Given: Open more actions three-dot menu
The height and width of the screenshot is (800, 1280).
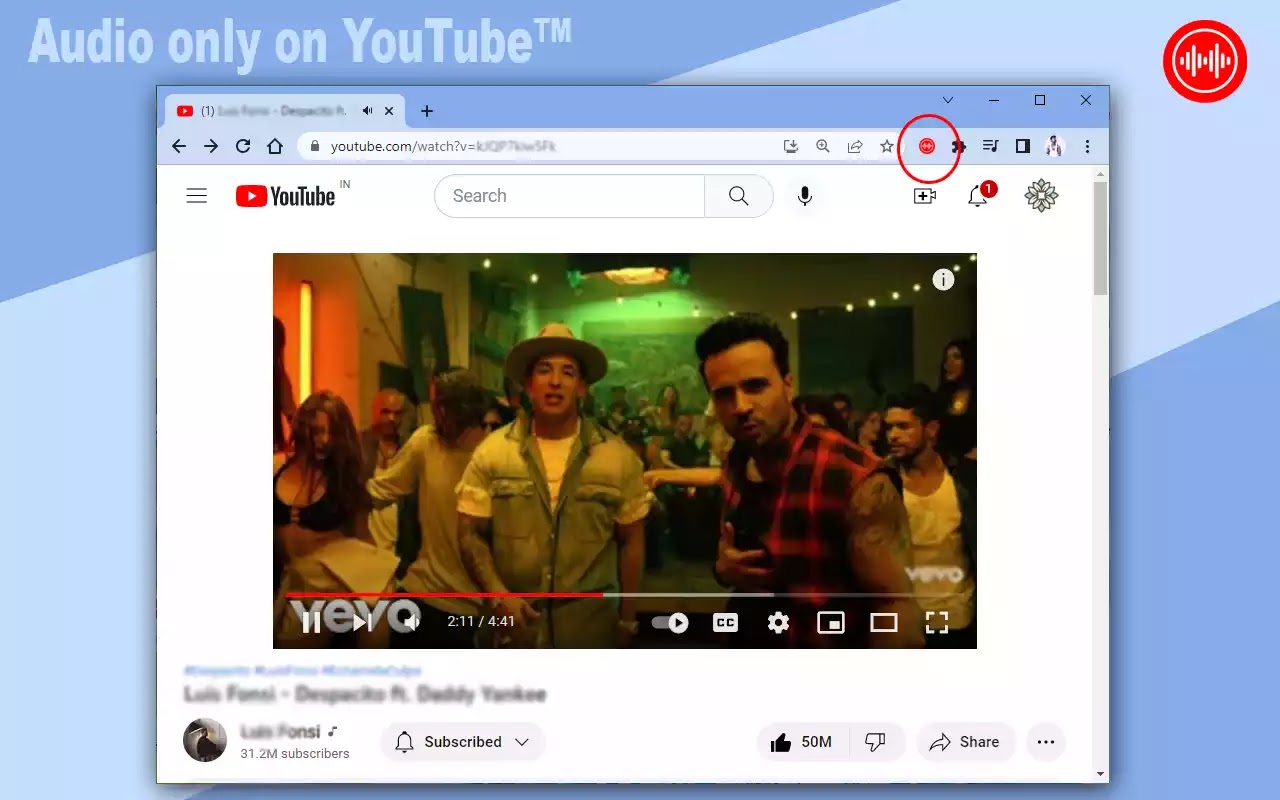Looking at the screenshot, I should [1046, 742].
